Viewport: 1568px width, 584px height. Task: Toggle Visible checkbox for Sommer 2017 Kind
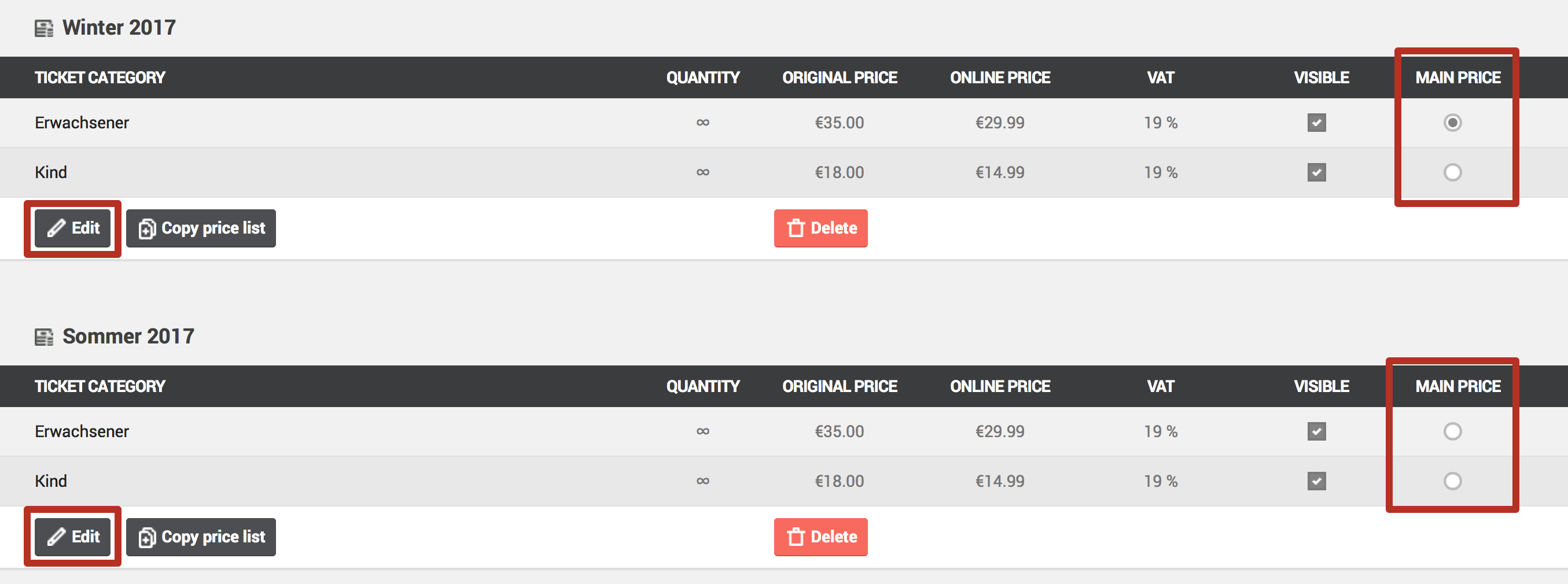(x=1316, y=481)
